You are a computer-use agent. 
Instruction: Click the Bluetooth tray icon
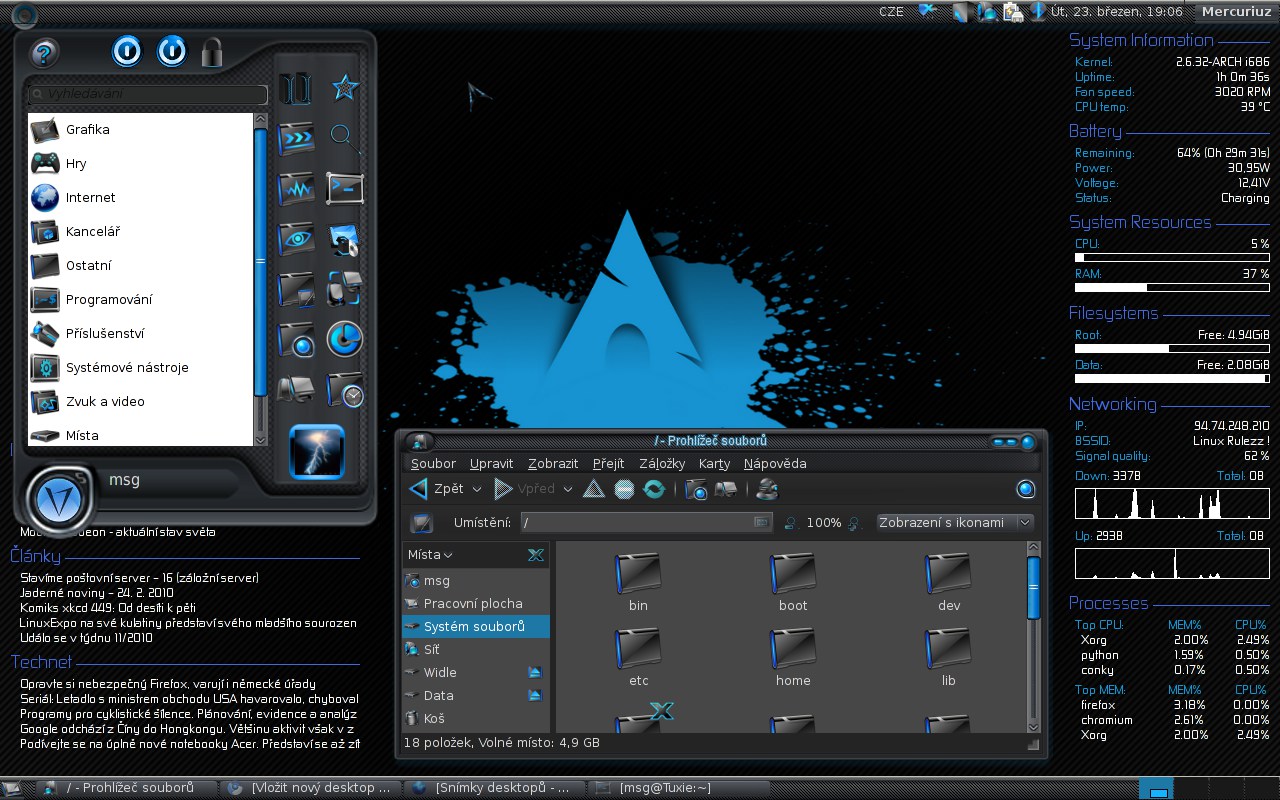[1038, 12]
